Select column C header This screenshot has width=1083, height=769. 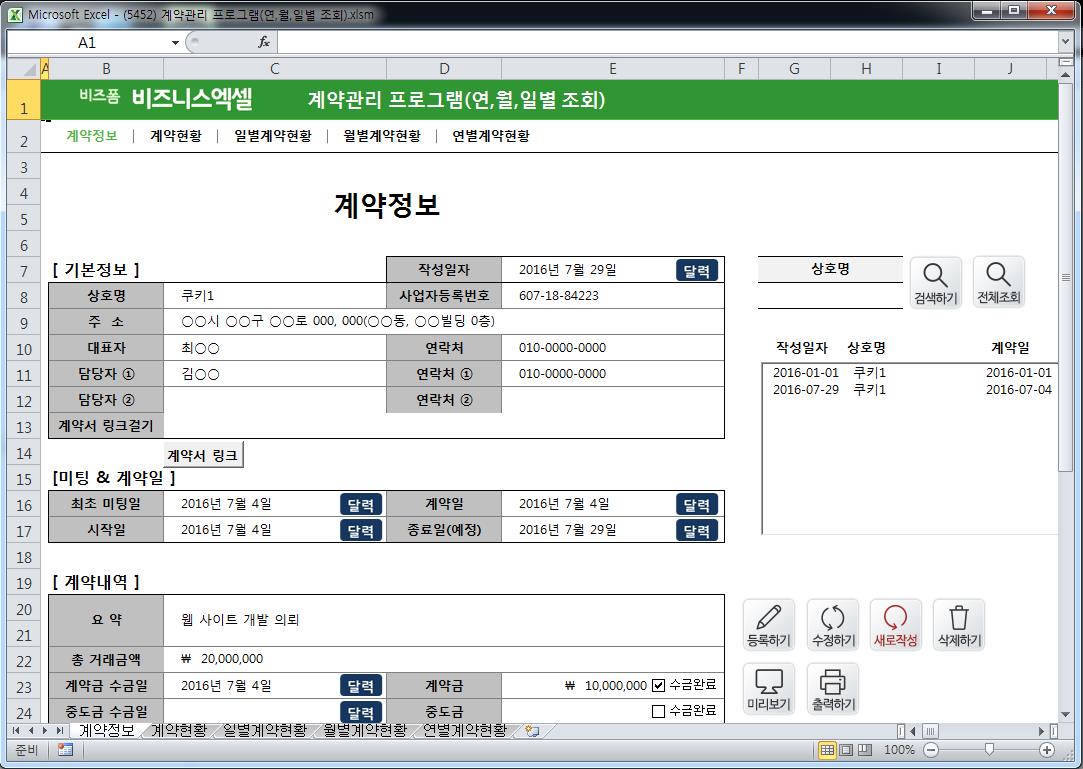point(275,69)
